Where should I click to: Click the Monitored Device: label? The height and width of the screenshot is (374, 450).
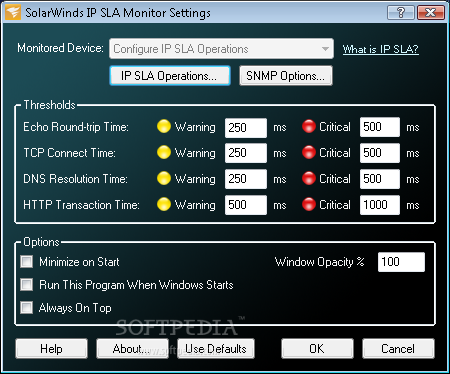[x=60, y=48]
